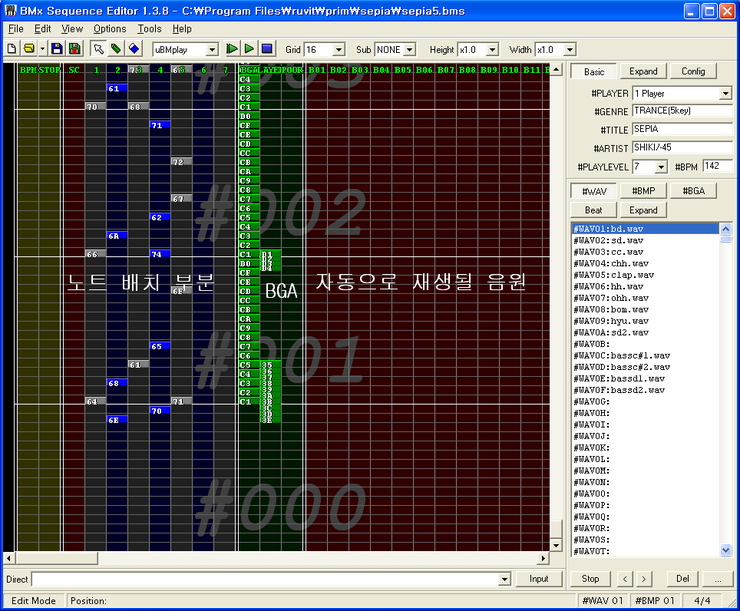The image size is (740, 611).
Task: Open the Expand tab next to Beat
Action: 643,210
